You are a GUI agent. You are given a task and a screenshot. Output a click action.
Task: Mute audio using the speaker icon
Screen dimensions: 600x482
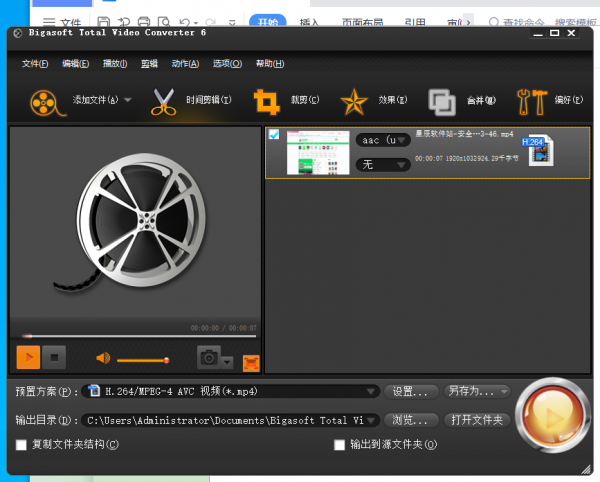click(x=103, y=358)
